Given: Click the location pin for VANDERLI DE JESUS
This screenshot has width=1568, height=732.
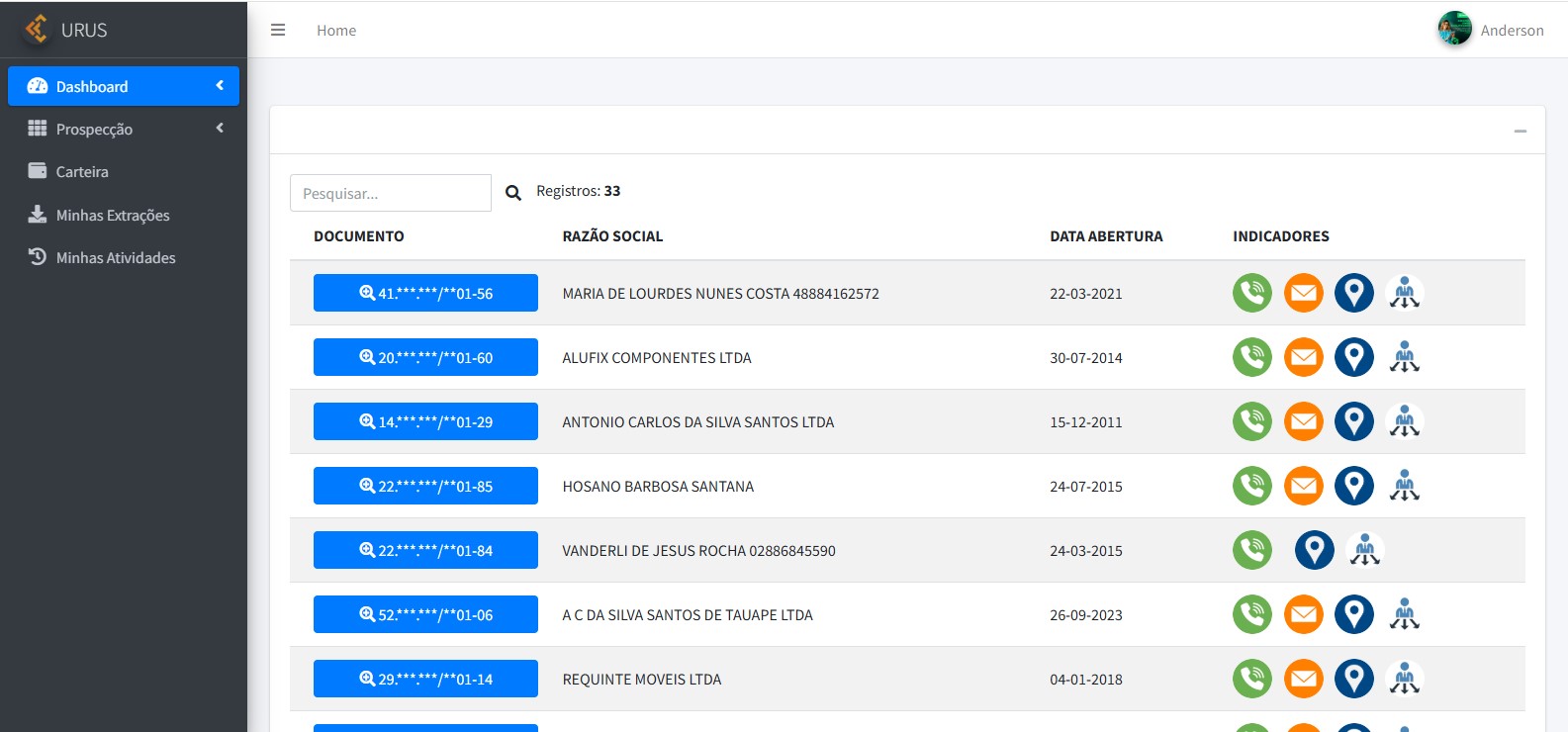Looking at the screenshot, I should click(x=1314, y=550).
